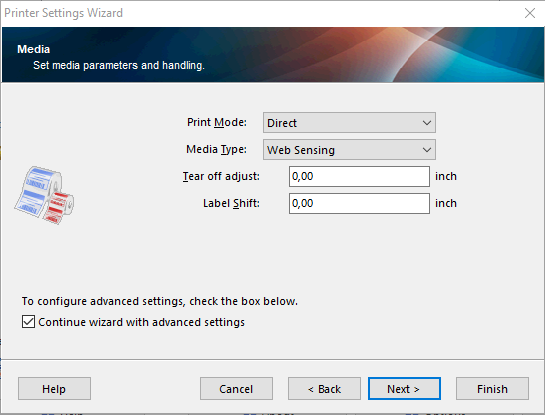Click the label rolls media icon

(x=44, y=195)
